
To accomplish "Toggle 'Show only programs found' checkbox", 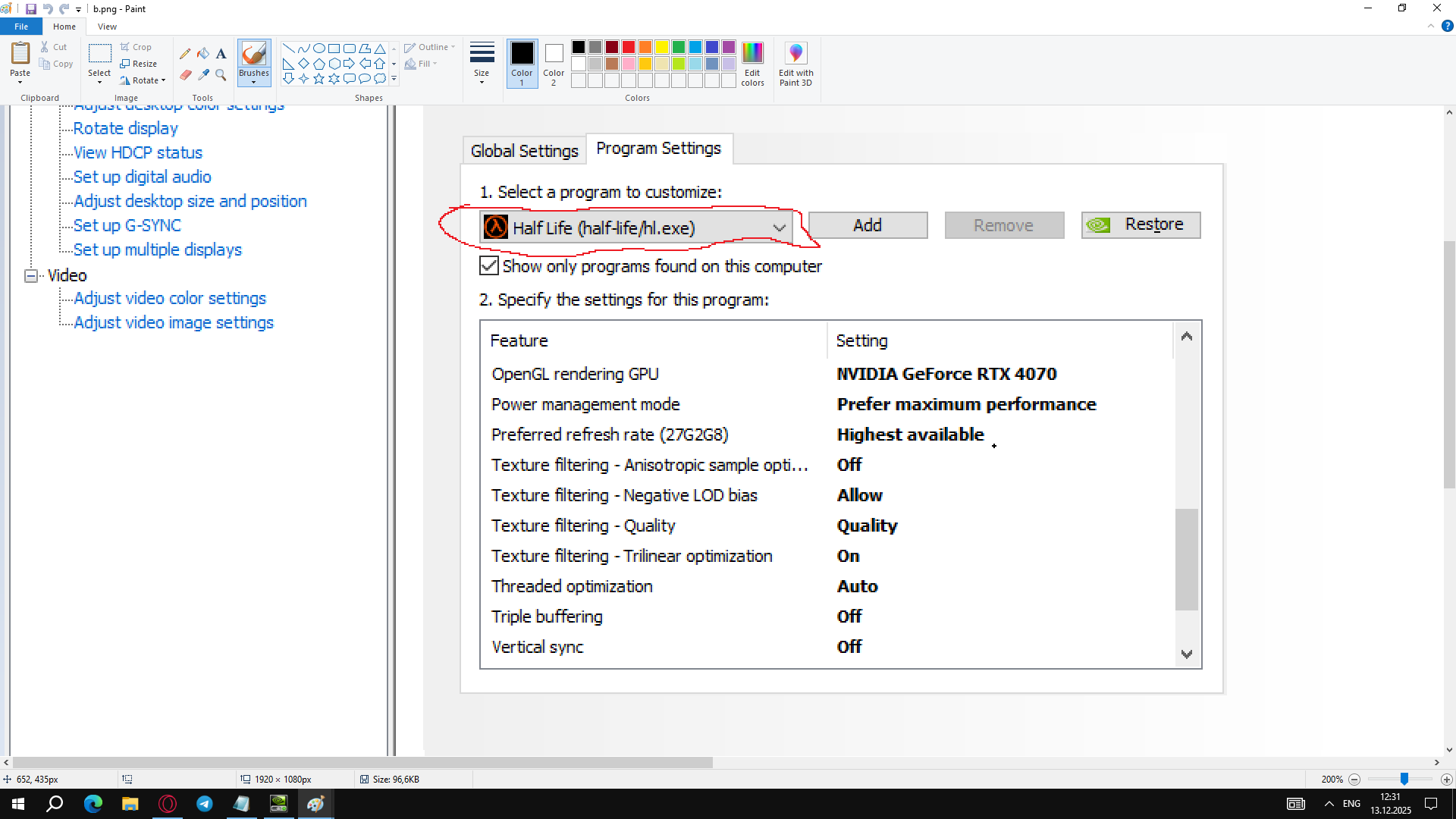I will point(489,266).
